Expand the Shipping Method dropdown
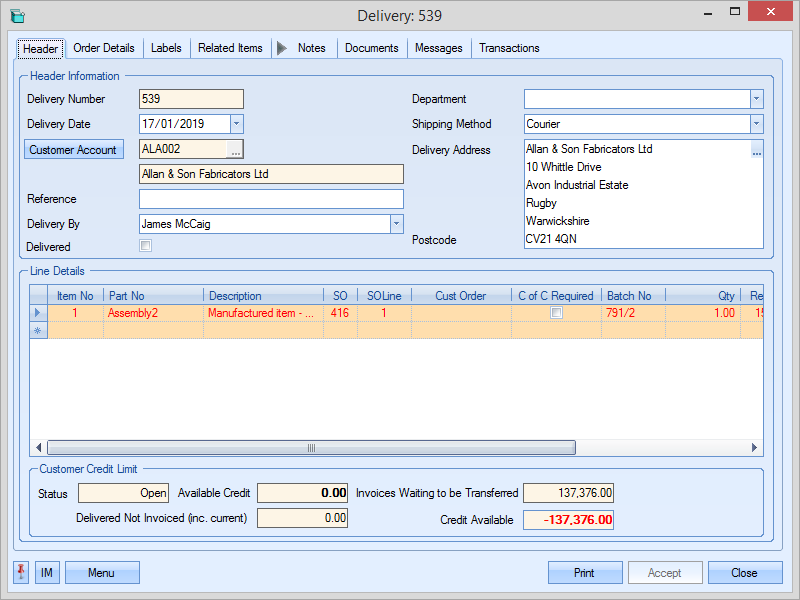800x600 pixels. coord(756,124)
